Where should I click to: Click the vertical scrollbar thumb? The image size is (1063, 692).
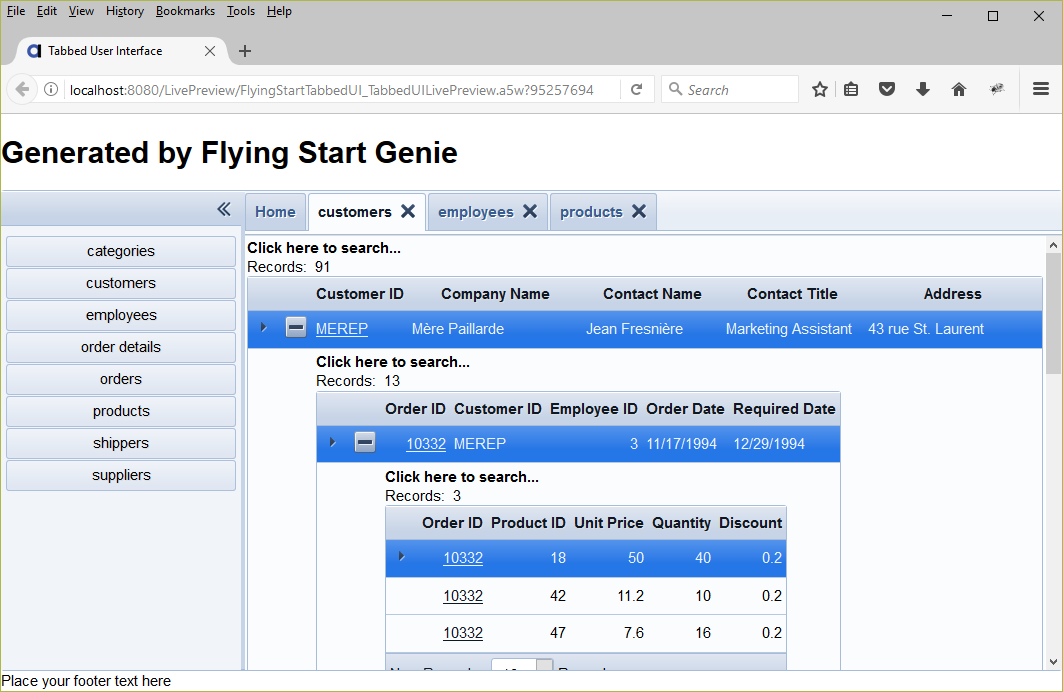1053,313
